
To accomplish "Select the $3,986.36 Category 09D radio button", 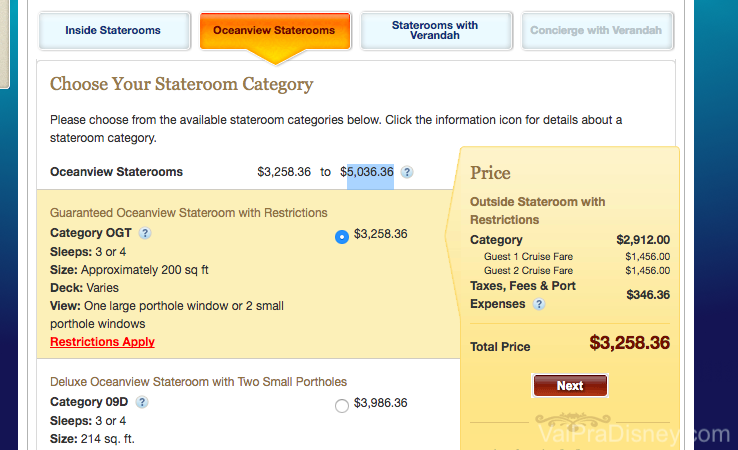I will (x=342, y=405).
